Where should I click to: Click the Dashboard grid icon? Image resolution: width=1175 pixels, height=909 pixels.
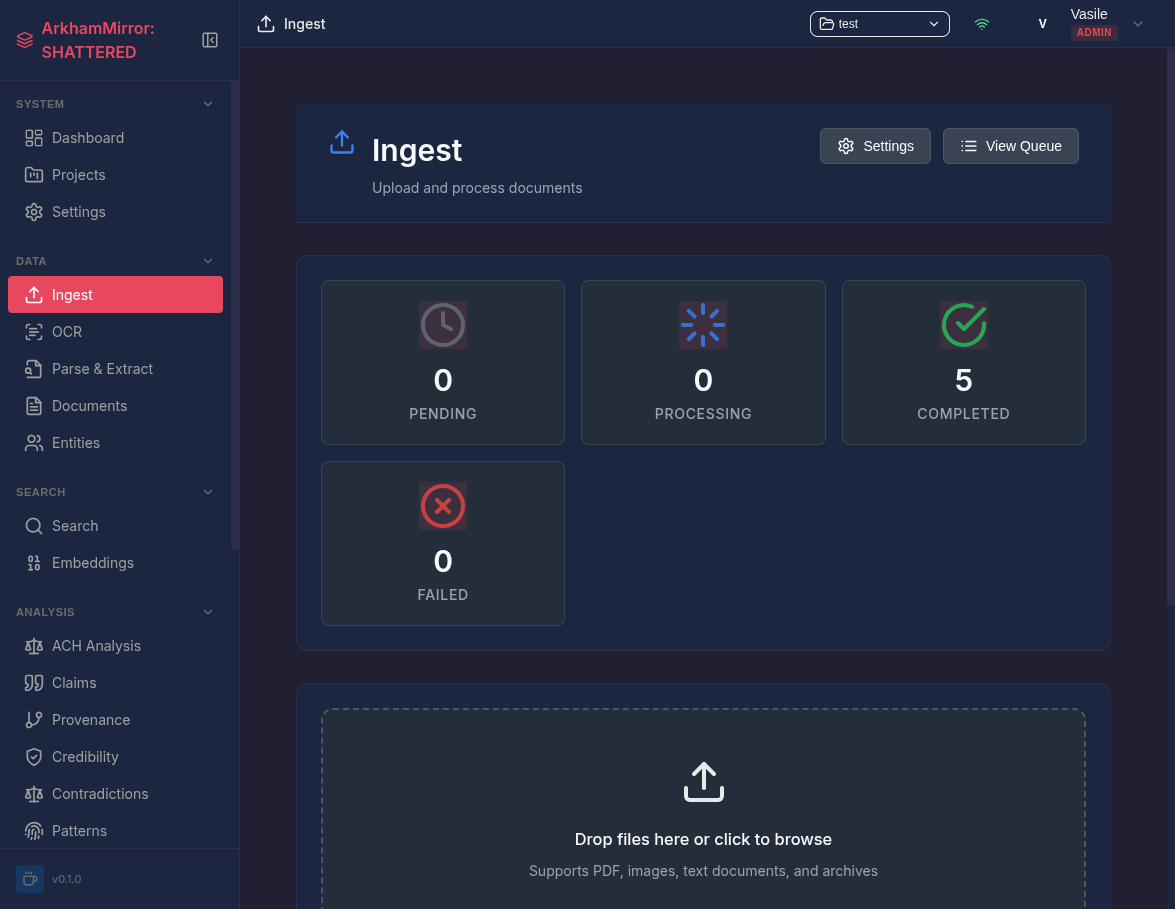(x=34, y=138)
